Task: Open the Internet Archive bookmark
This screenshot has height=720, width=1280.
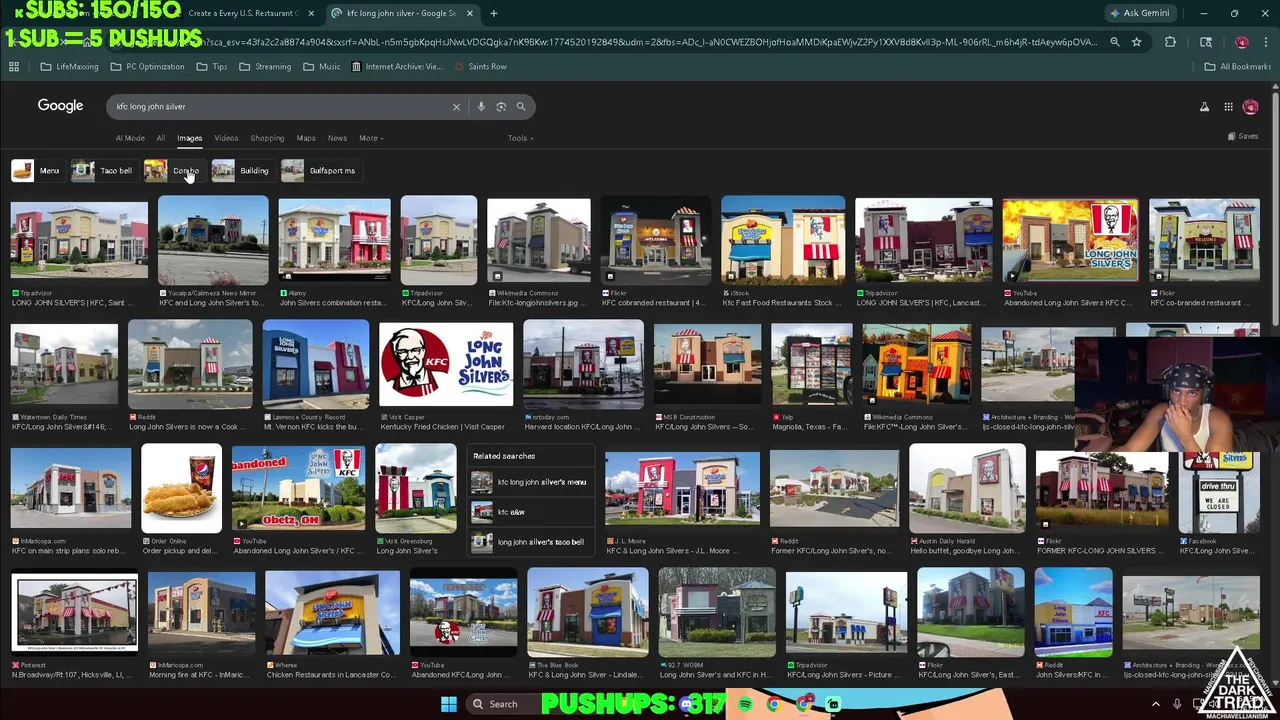Action: (396, 67)
